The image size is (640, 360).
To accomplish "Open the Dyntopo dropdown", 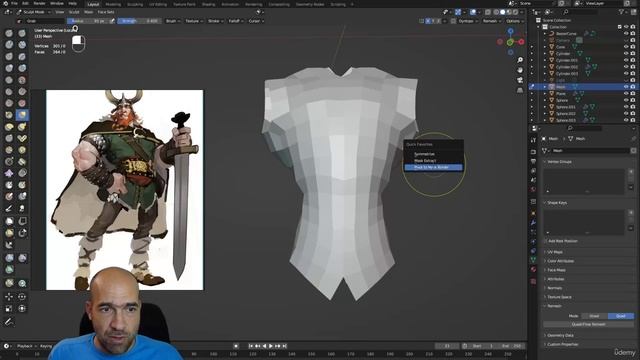I will tap(468, 21).
